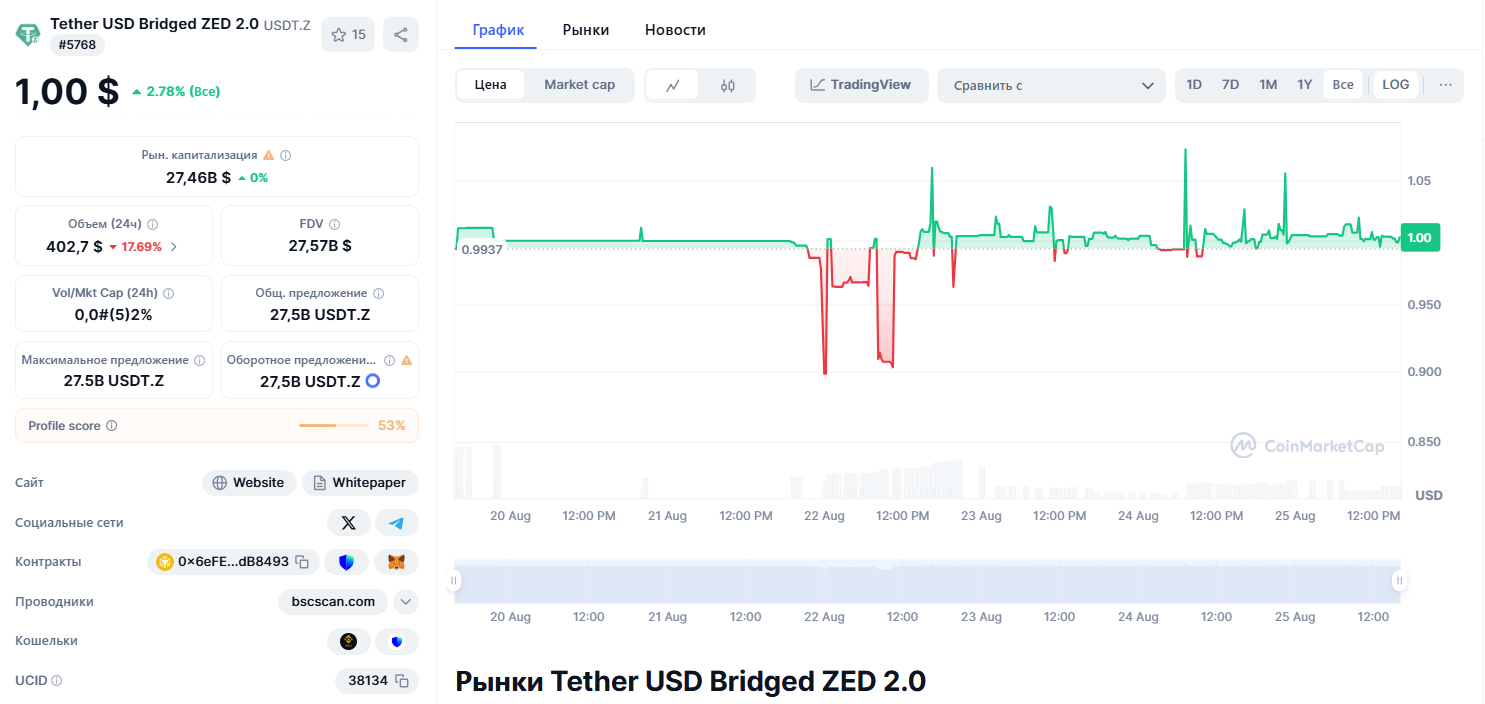Open the TradingView chart button
The width and height of the screenshot is (1485, 704).
[861, 85]
